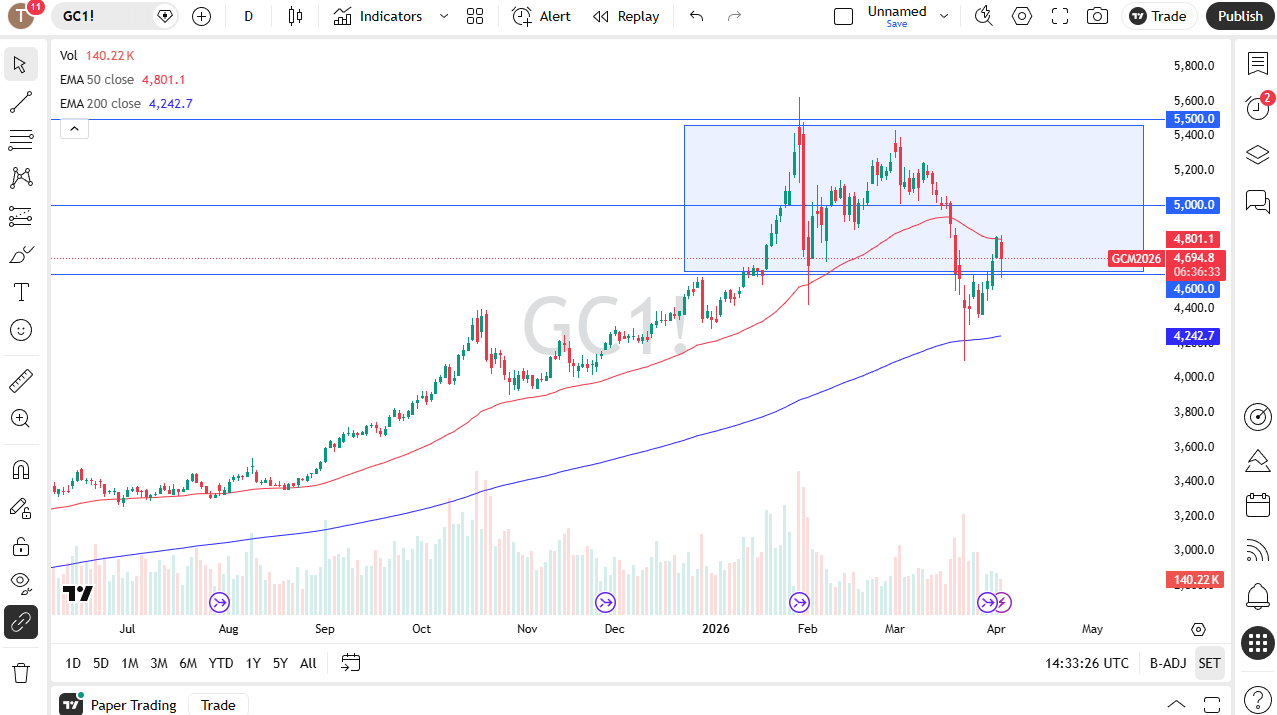This screenshot has width=1277, height=715.
Task: Click the ruler measure tool
Action: [20, 381]
